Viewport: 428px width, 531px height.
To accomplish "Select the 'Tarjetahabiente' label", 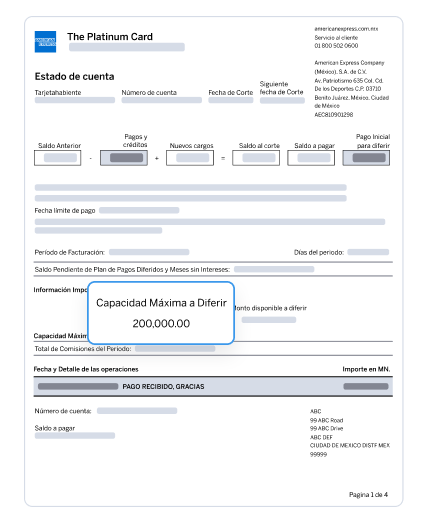I will tap(58, 92).
